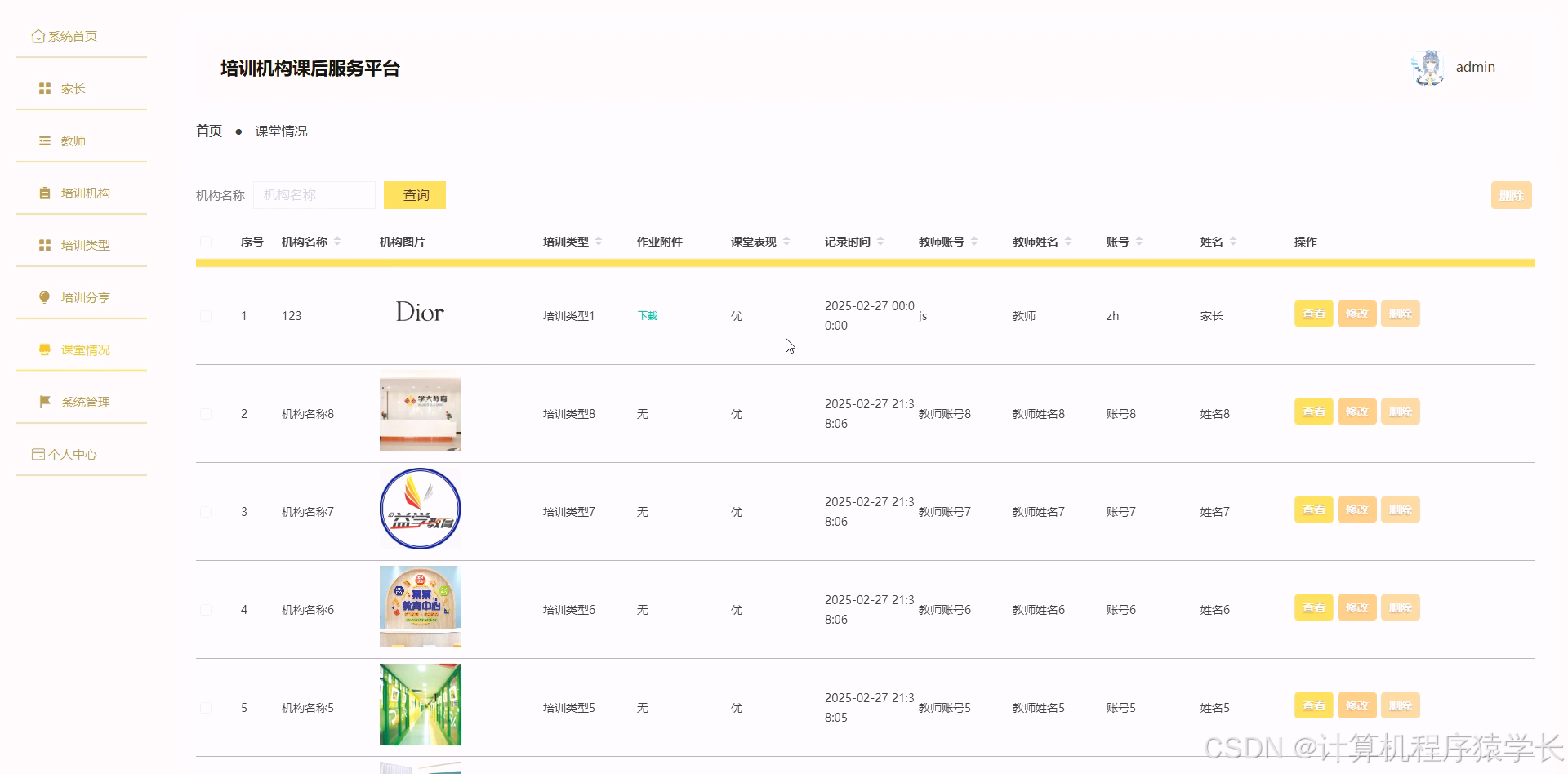The image size is (1568, 774).
Task: Sort by the 教师姓名 column arrows
Action: pos(1068,241)
